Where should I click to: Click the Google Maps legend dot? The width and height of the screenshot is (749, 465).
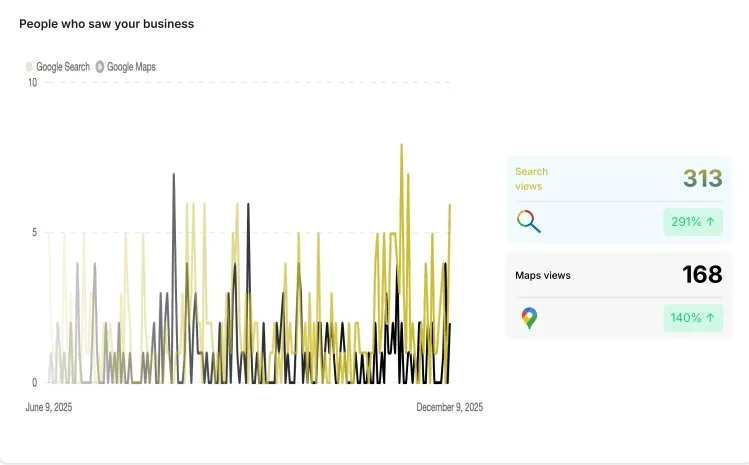(x=100, y=67)
